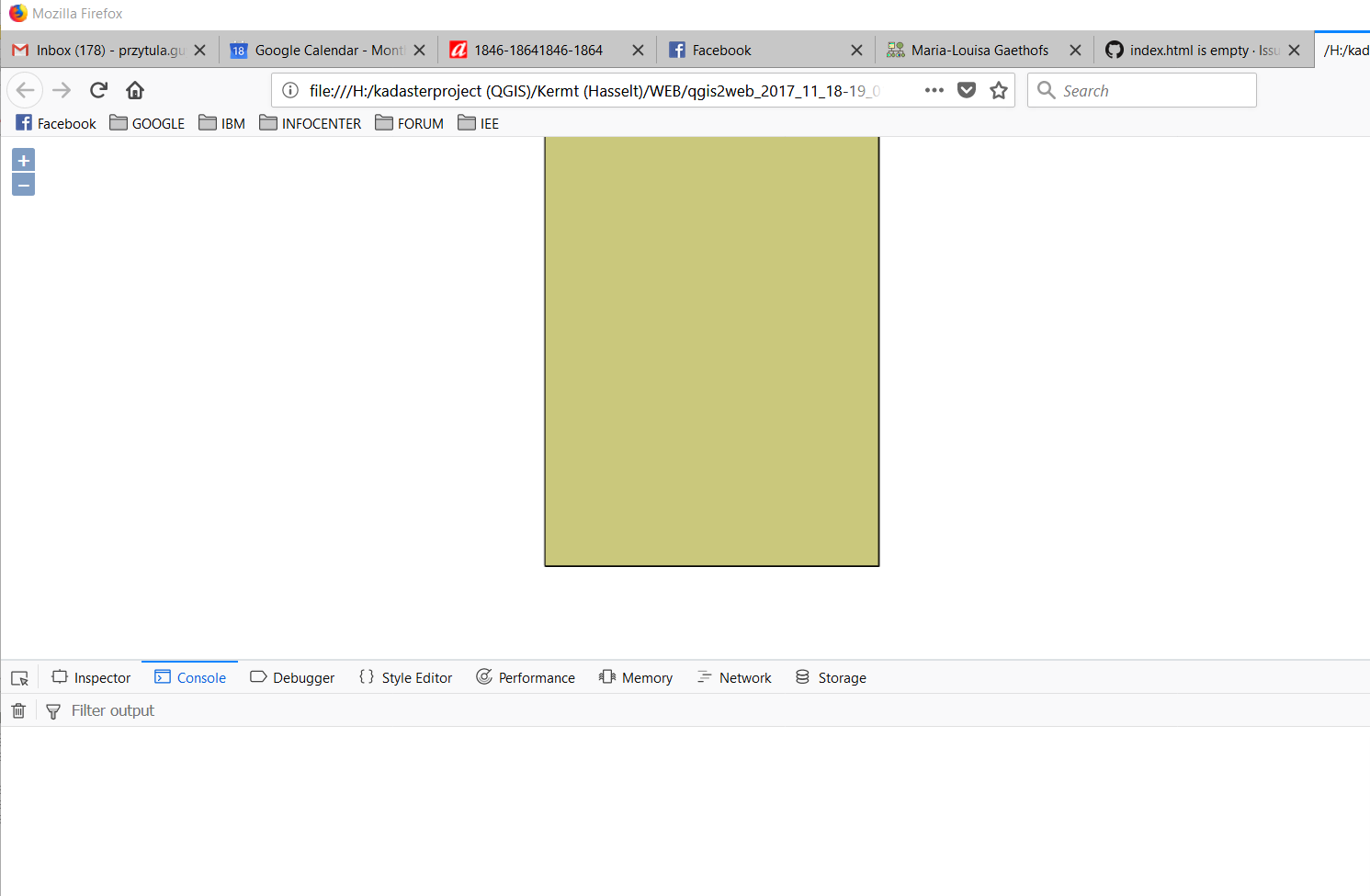
Task: Click the Back navigation button
Action: [x=25, y=90]
